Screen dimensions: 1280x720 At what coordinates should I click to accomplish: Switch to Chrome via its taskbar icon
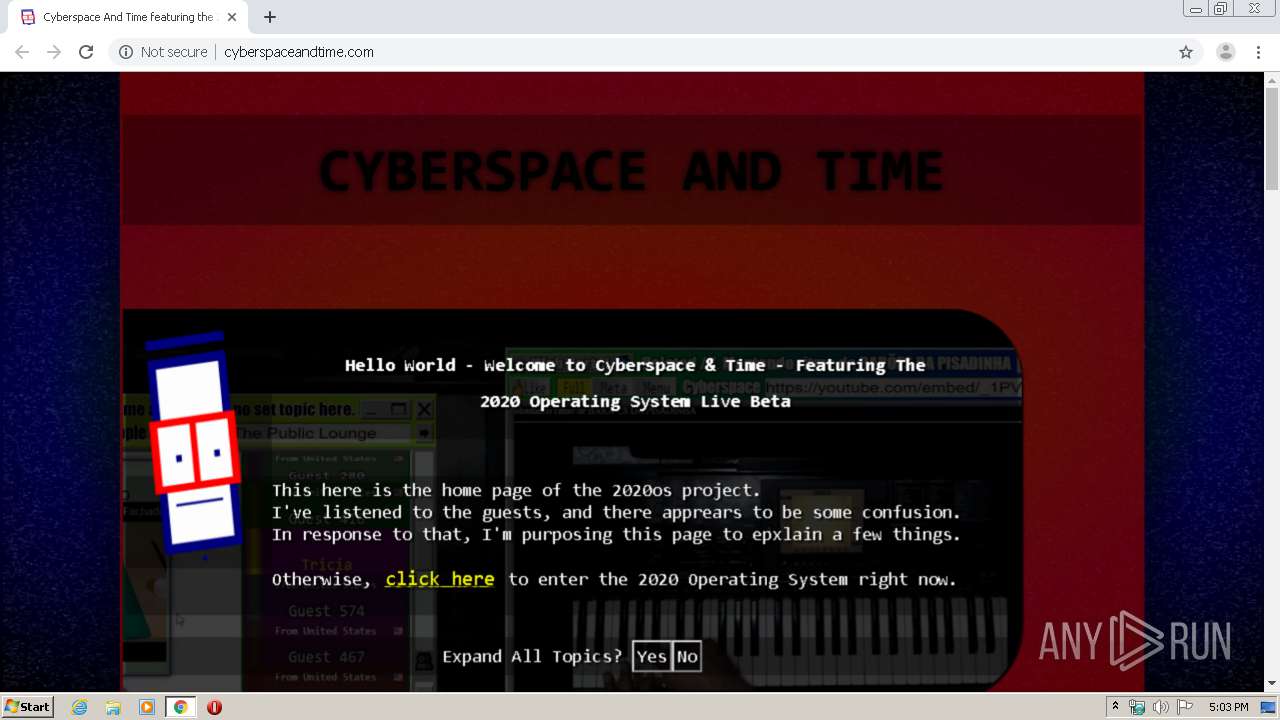180,707
